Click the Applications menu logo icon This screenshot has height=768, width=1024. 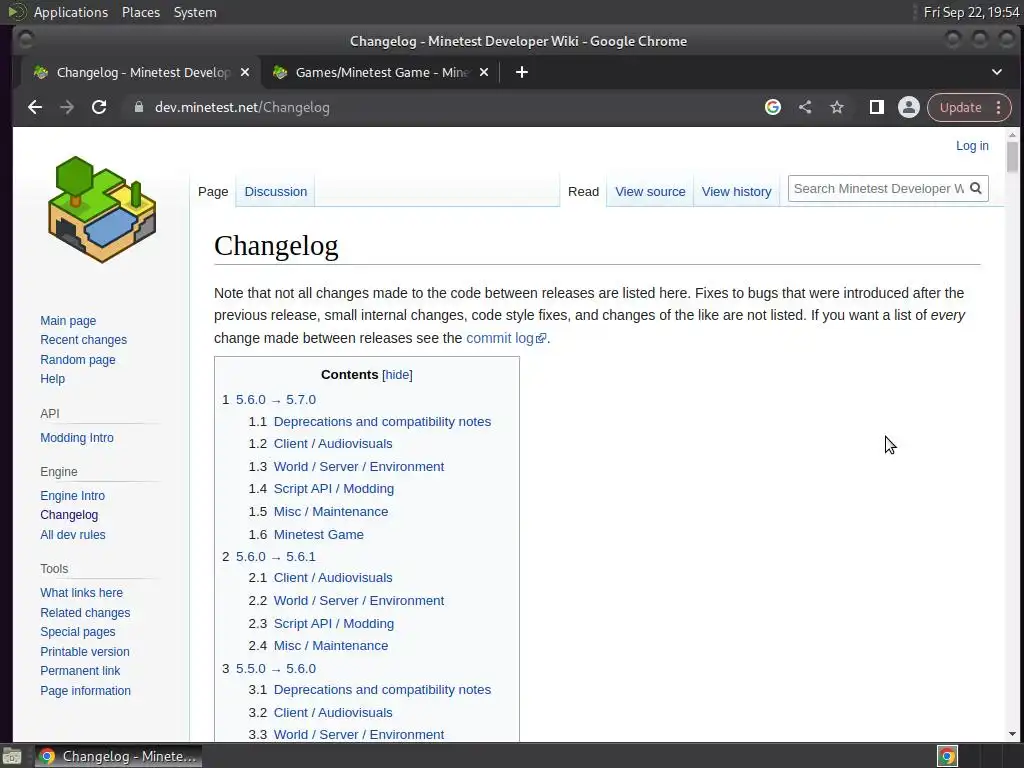click(x=16, y=12)
